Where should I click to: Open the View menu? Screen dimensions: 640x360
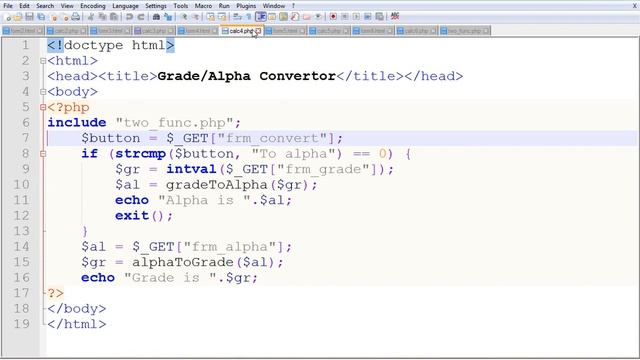pos(67,6)
